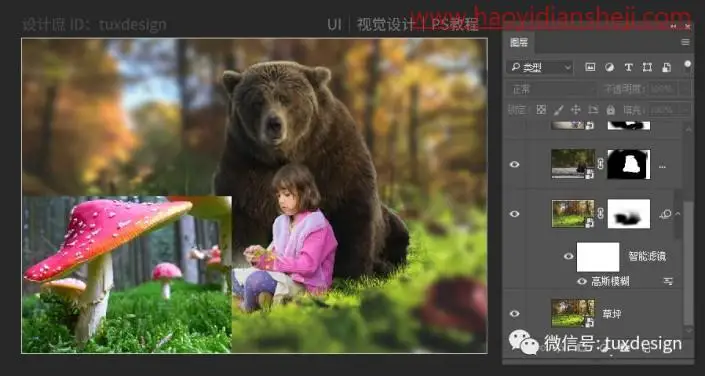The height and width of the screenshot is (376, 705).
Task: Open the fill percentage dropdown arrow
Action: point(685,109)
